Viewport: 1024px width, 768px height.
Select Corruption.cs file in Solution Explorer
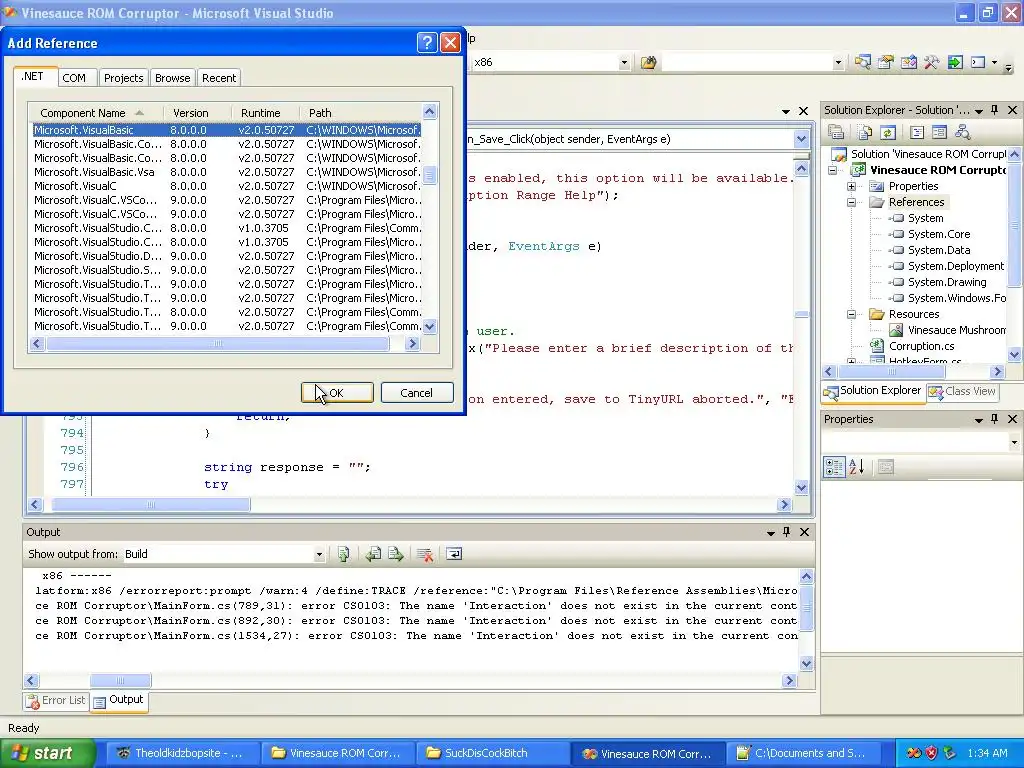point(921,346)
